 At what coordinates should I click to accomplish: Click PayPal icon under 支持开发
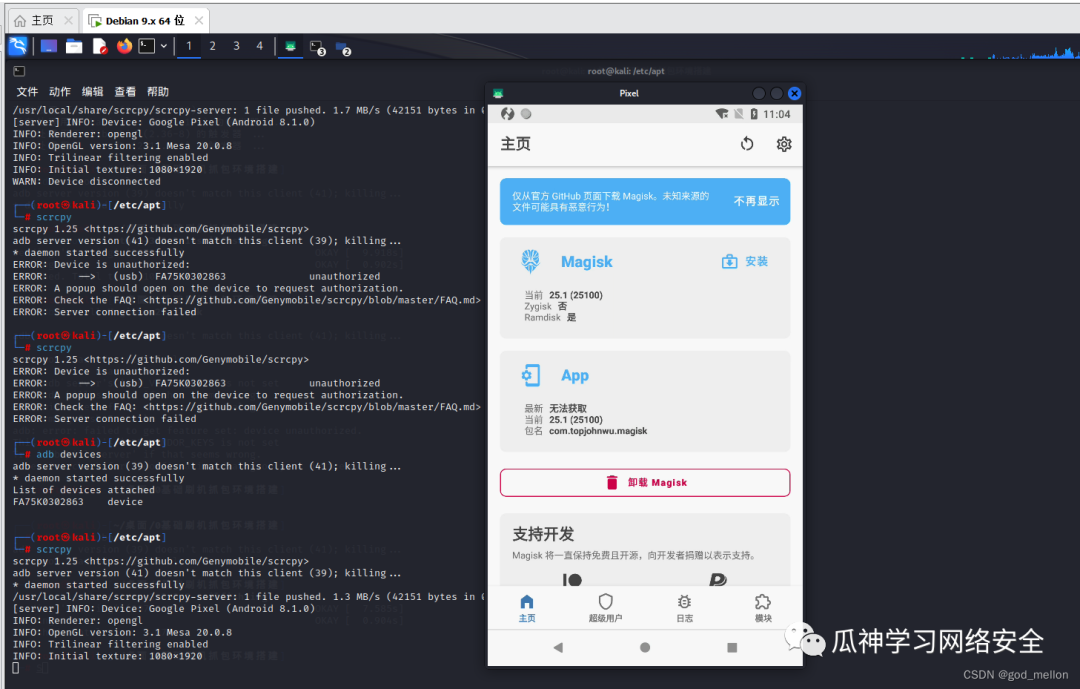[x=718, y=580]
